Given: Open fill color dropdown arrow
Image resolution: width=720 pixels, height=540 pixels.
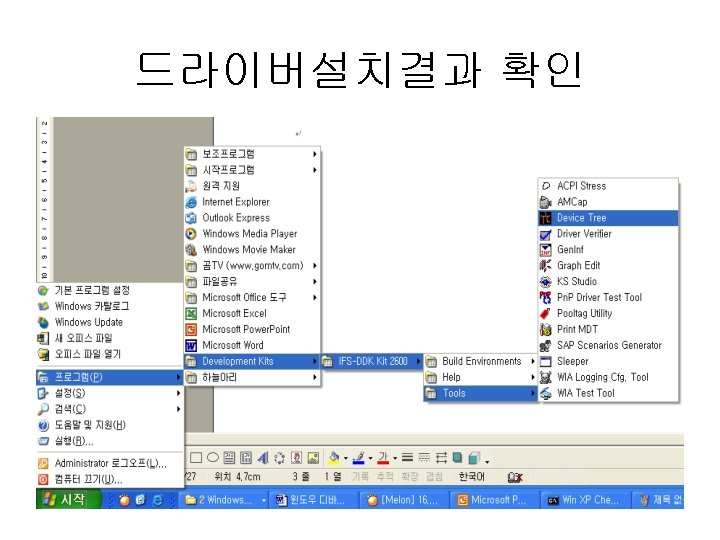Looking at the screenshot, I should click(346, 458).
